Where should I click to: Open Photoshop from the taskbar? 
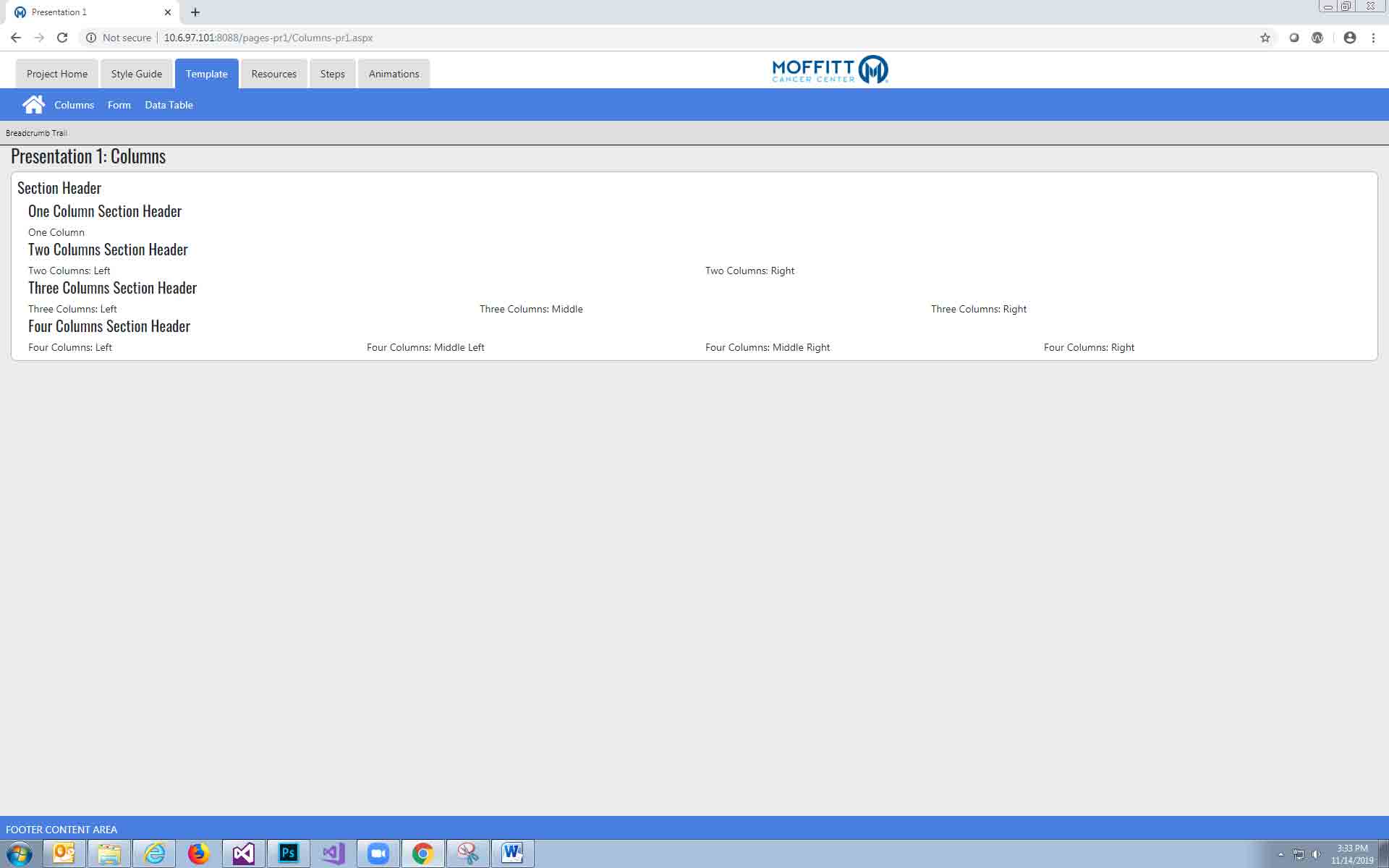coord(288,854)
